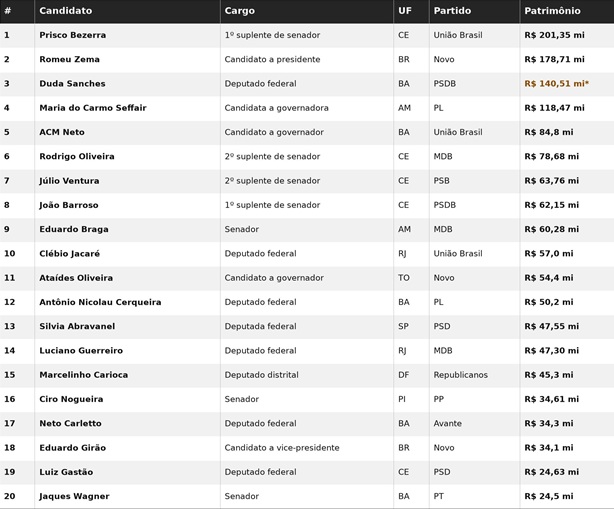Screen dimensions: 614x509
Task: Click the value R$ 62,15 mi
Action: 552,205
